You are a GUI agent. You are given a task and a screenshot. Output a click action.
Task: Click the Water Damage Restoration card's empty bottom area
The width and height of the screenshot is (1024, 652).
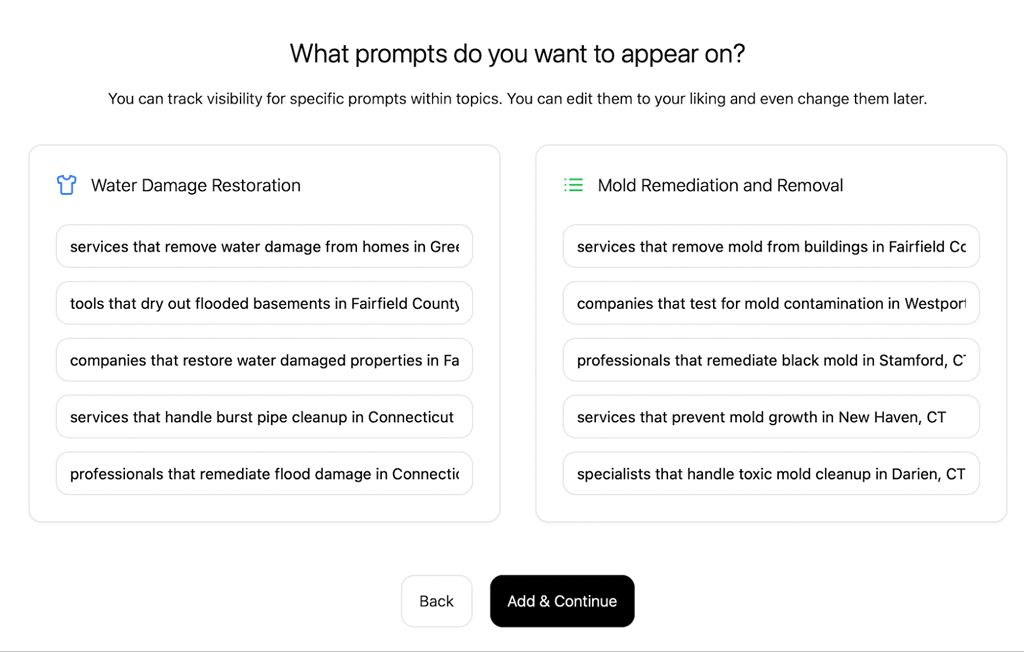pos(264,508)
